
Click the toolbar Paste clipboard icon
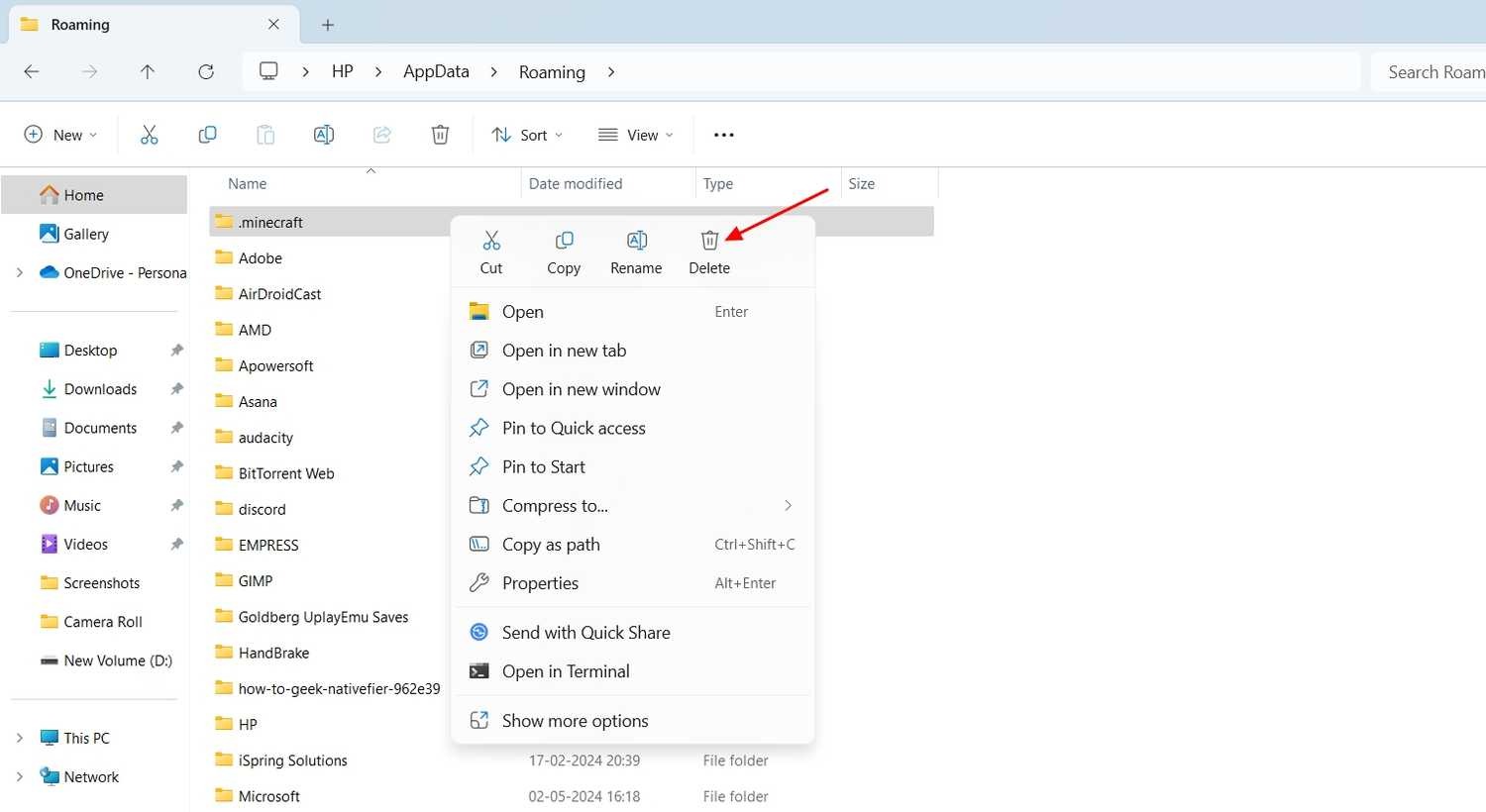265,135
